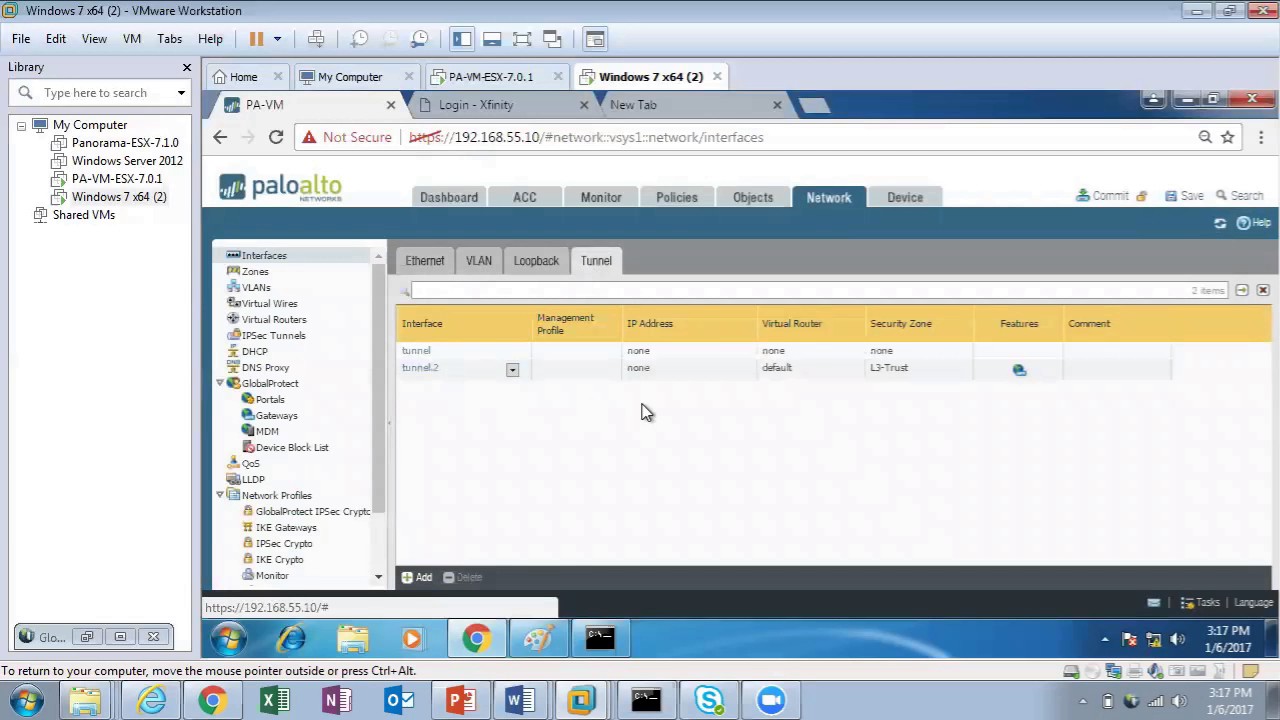Select PA-VM-ESX-7.0.1 in the library tree
This screenshot has height=720, width=1280.
click(116, 179)
